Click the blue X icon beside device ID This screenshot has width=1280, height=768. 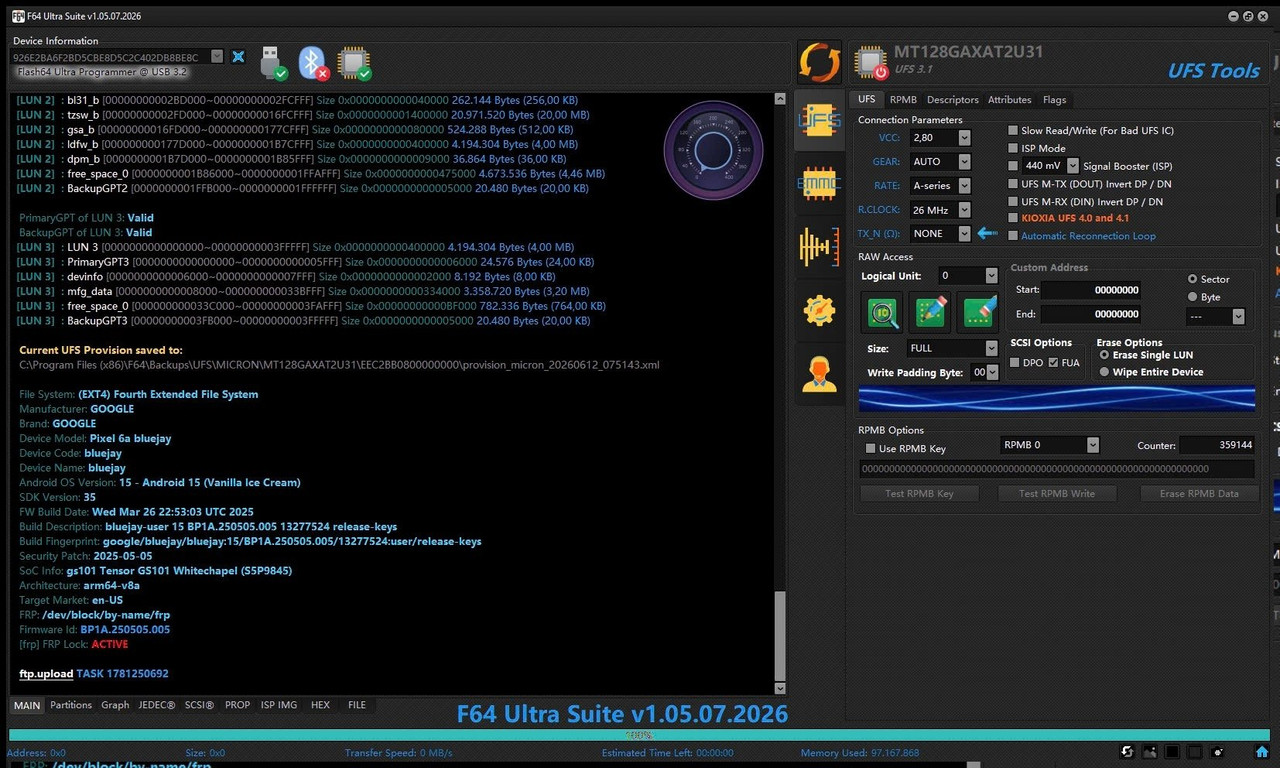coord(238,57)
